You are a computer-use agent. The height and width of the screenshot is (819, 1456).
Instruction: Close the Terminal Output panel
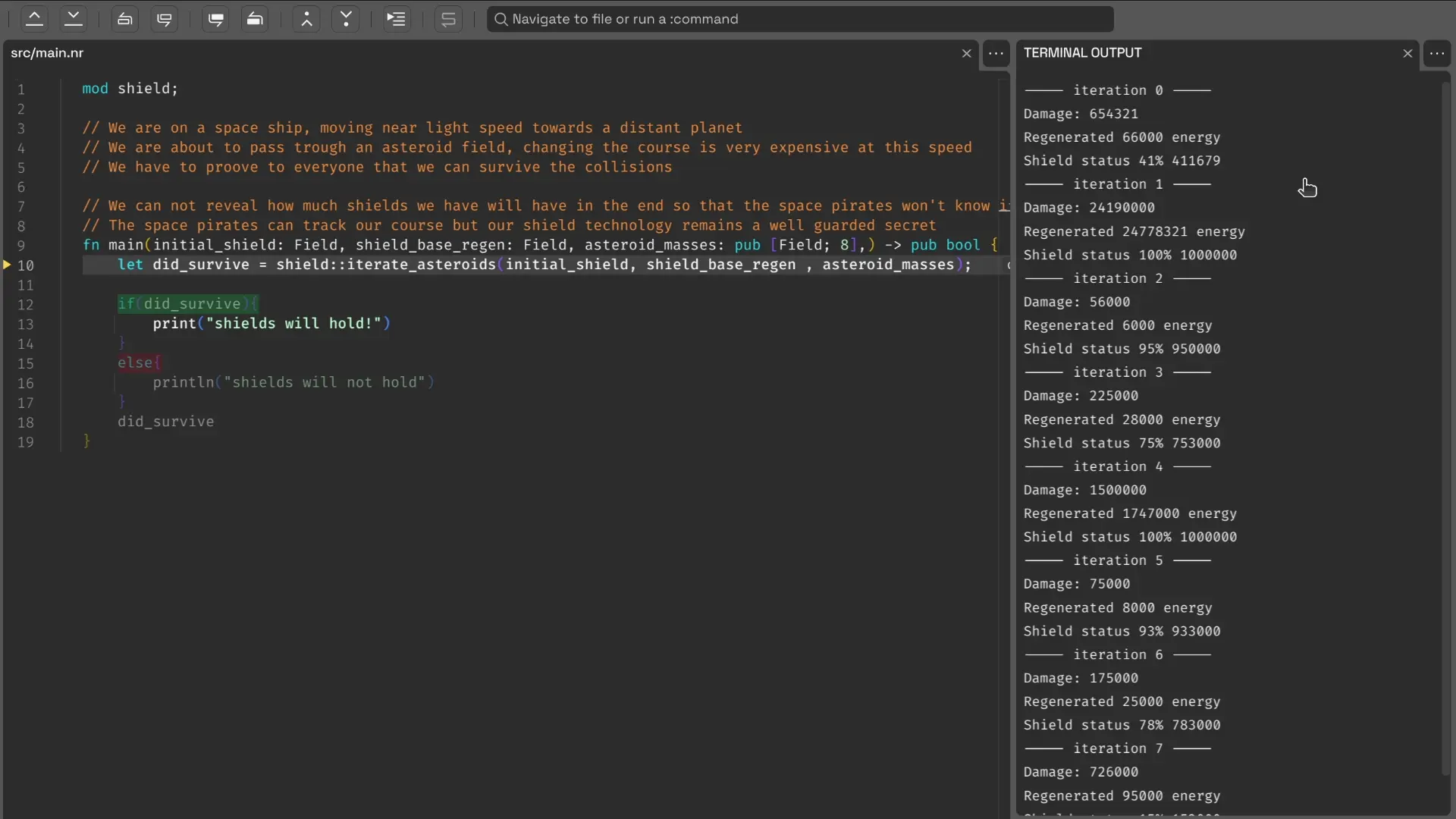(x=1407, y=53)
